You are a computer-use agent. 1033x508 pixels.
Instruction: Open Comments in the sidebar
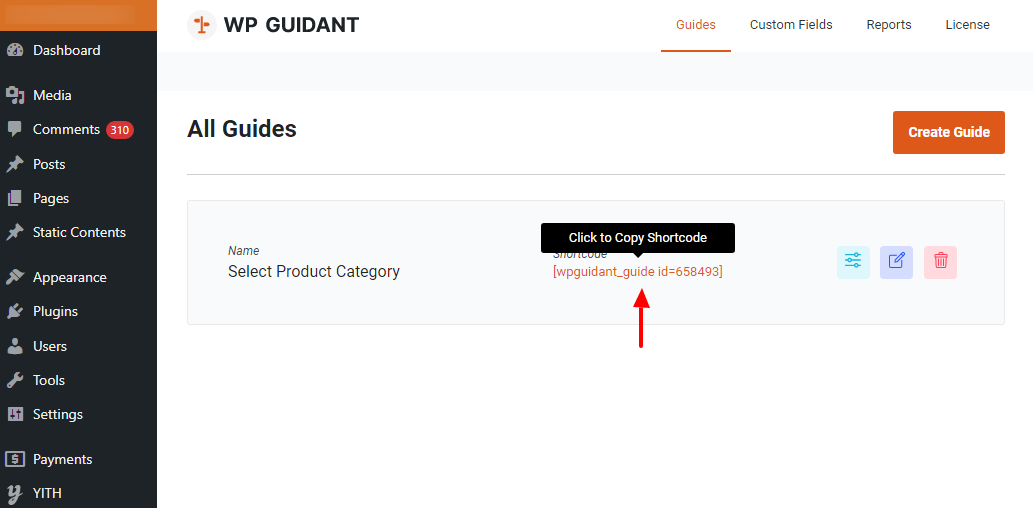[66, 129]
